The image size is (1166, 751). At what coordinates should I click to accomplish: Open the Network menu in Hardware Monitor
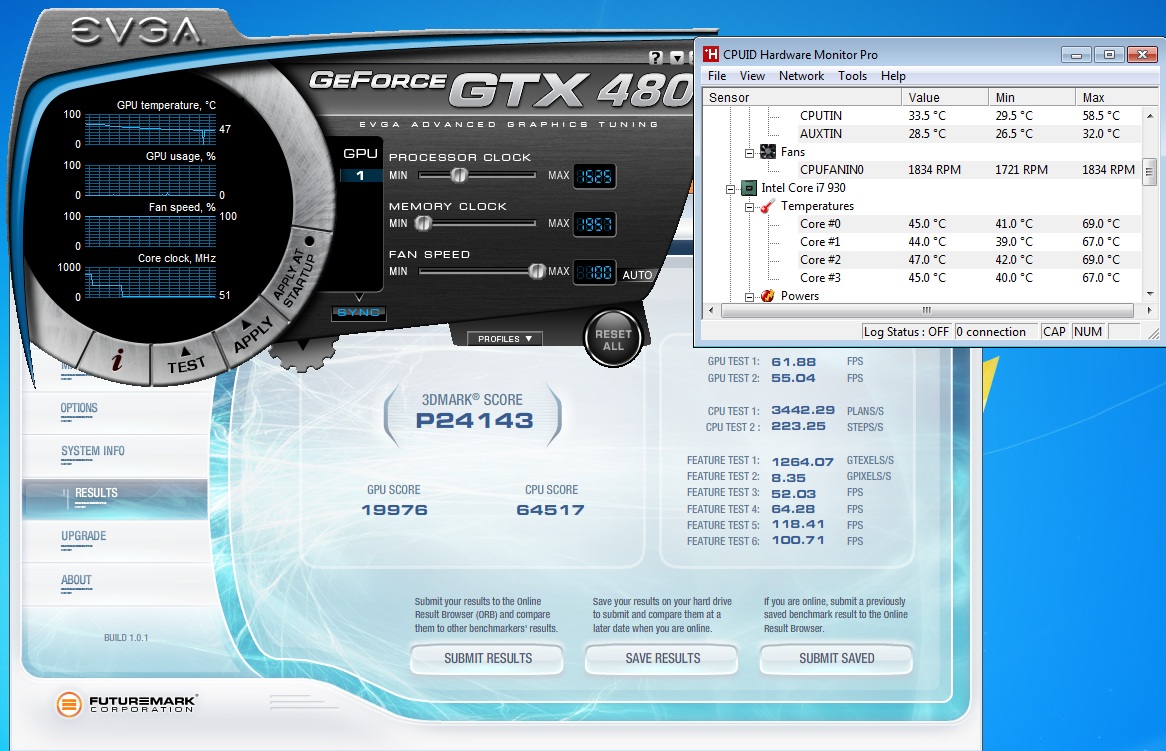(x=801, y=76)
